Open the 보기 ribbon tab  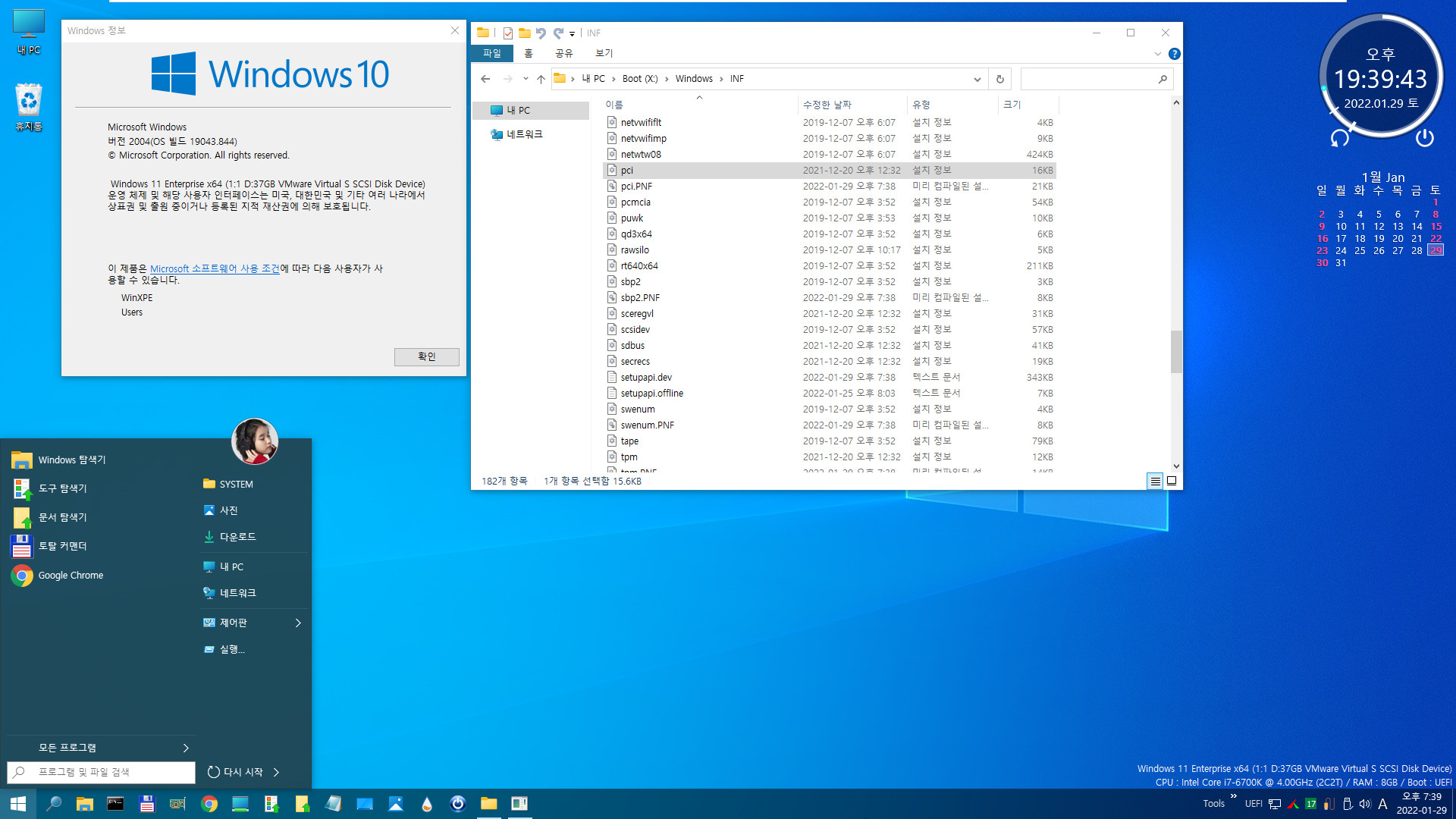coord(604,53)
